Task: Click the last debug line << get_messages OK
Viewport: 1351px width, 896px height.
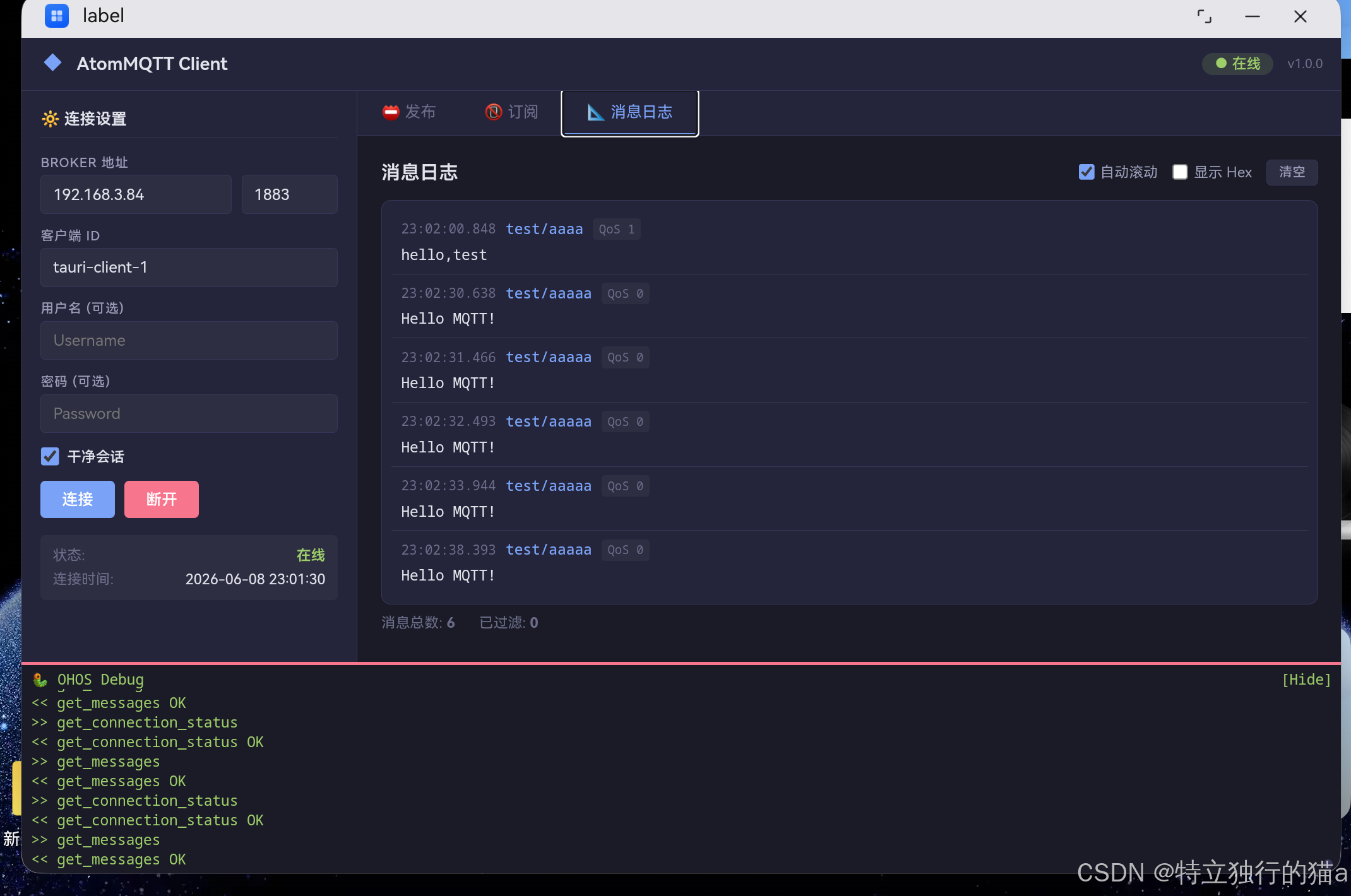Action: point(109,859)
